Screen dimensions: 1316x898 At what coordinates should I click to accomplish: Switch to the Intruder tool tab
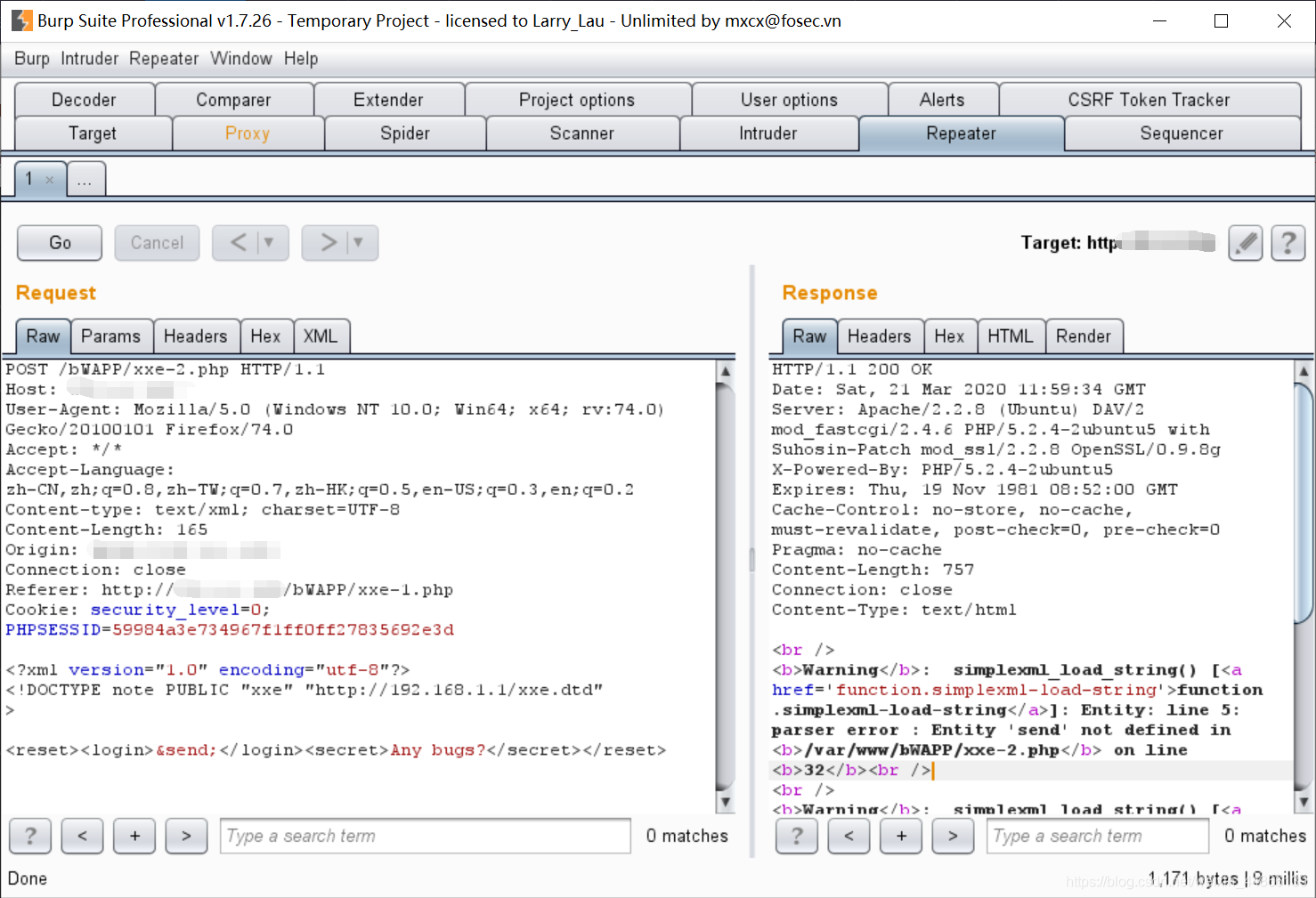click(x=768, y=133)
